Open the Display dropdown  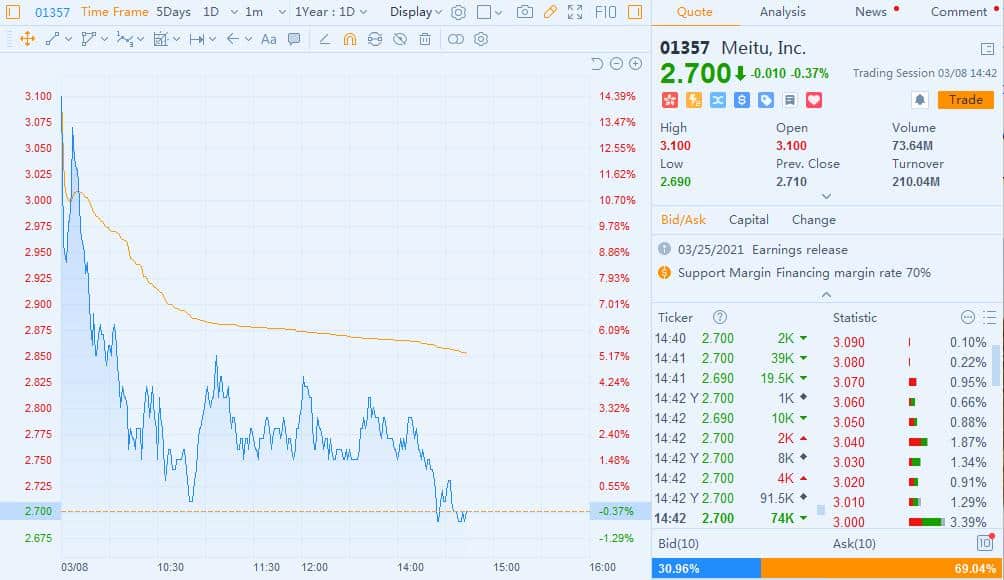416,12
